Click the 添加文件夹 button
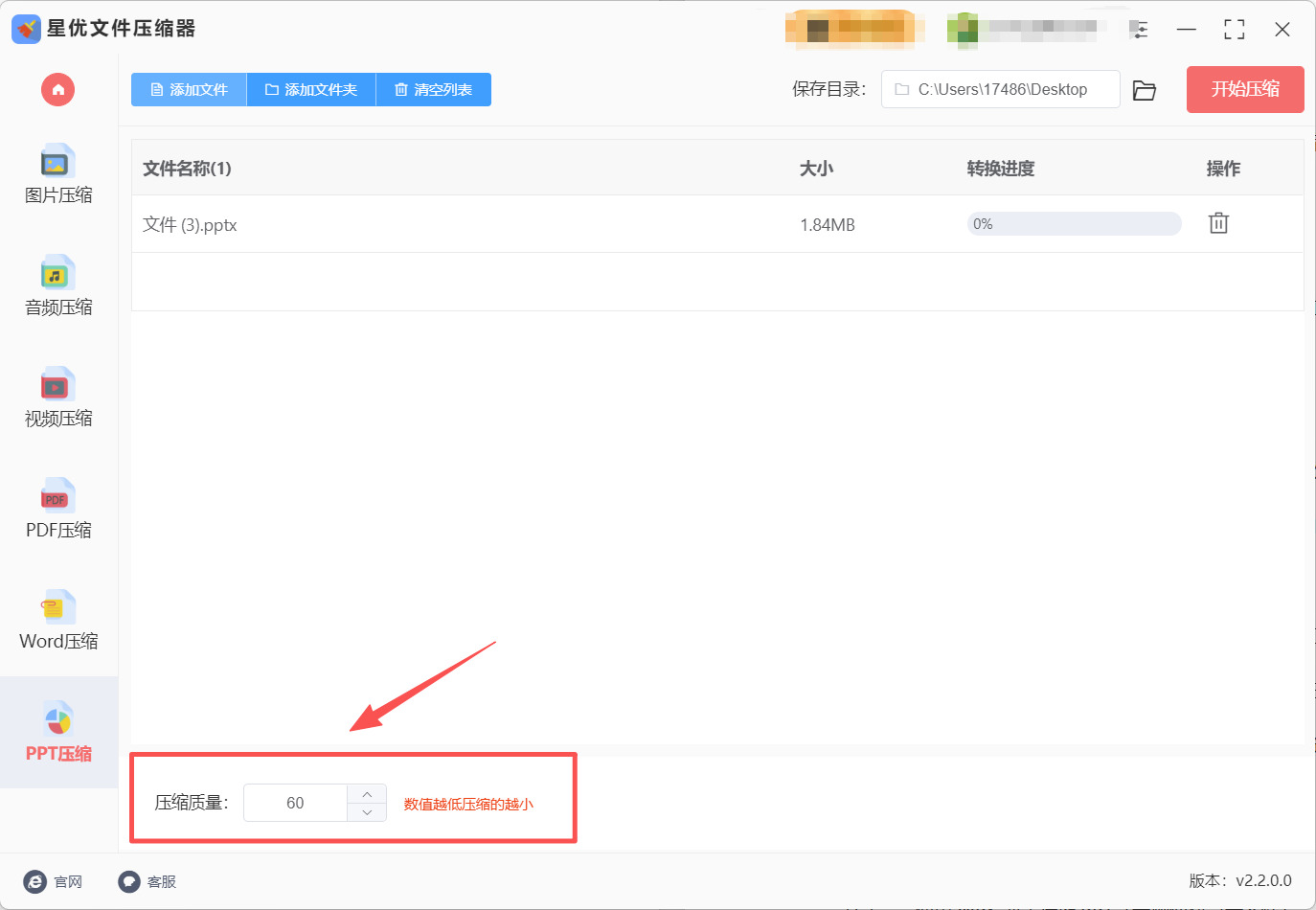Screen dimensions: 1316x910 pyautogui.click(x=311, y=90)
